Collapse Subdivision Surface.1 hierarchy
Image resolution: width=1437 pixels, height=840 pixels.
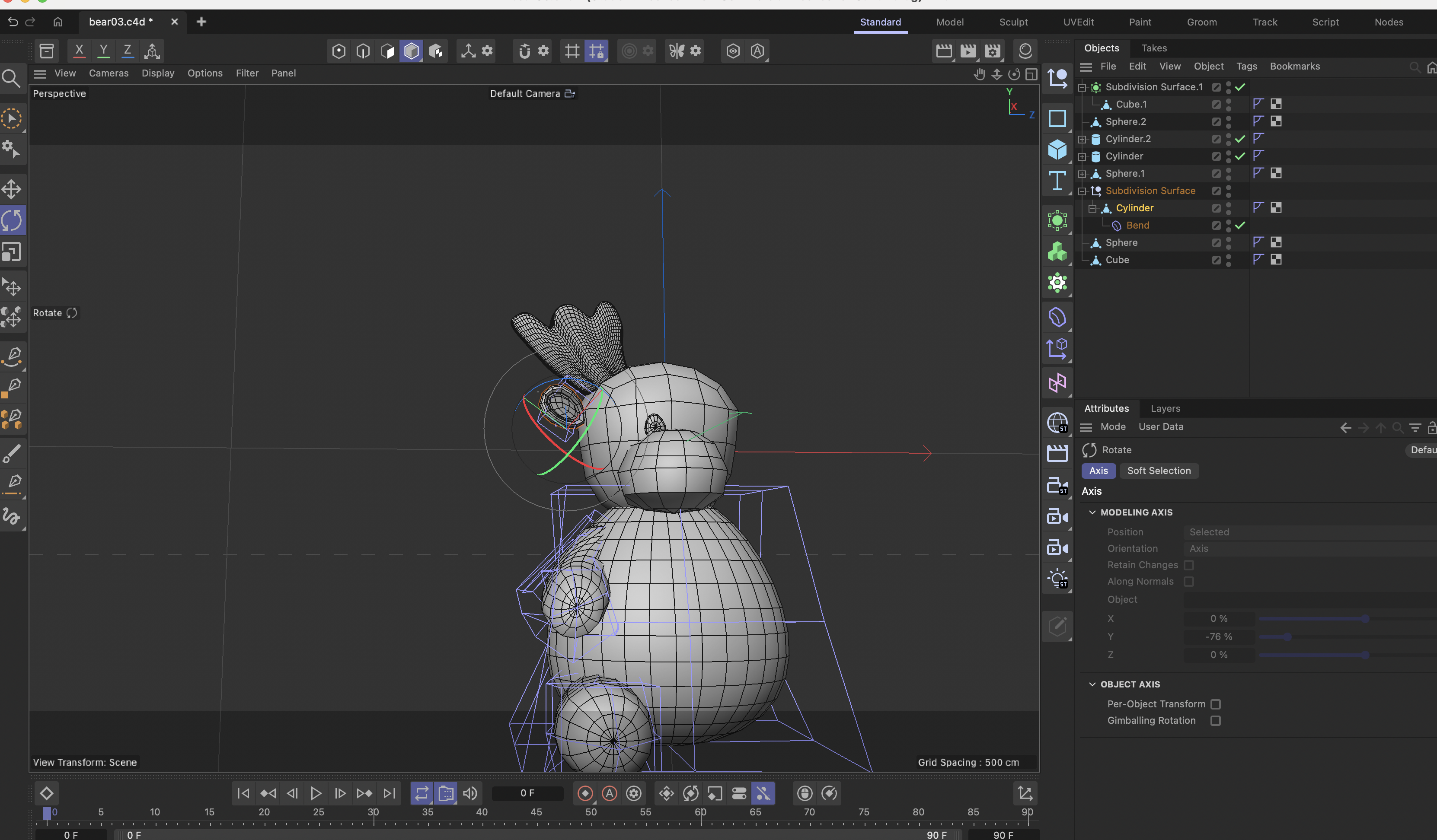click(x=1082, y=88)
